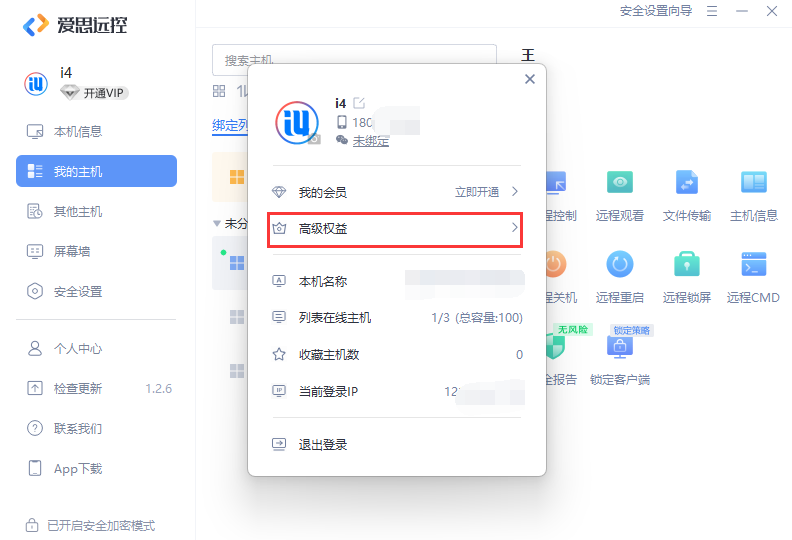The image size is (792, 540).
Task: Click the 未绑定 WeChat link
Action: (x=371, y=141)
